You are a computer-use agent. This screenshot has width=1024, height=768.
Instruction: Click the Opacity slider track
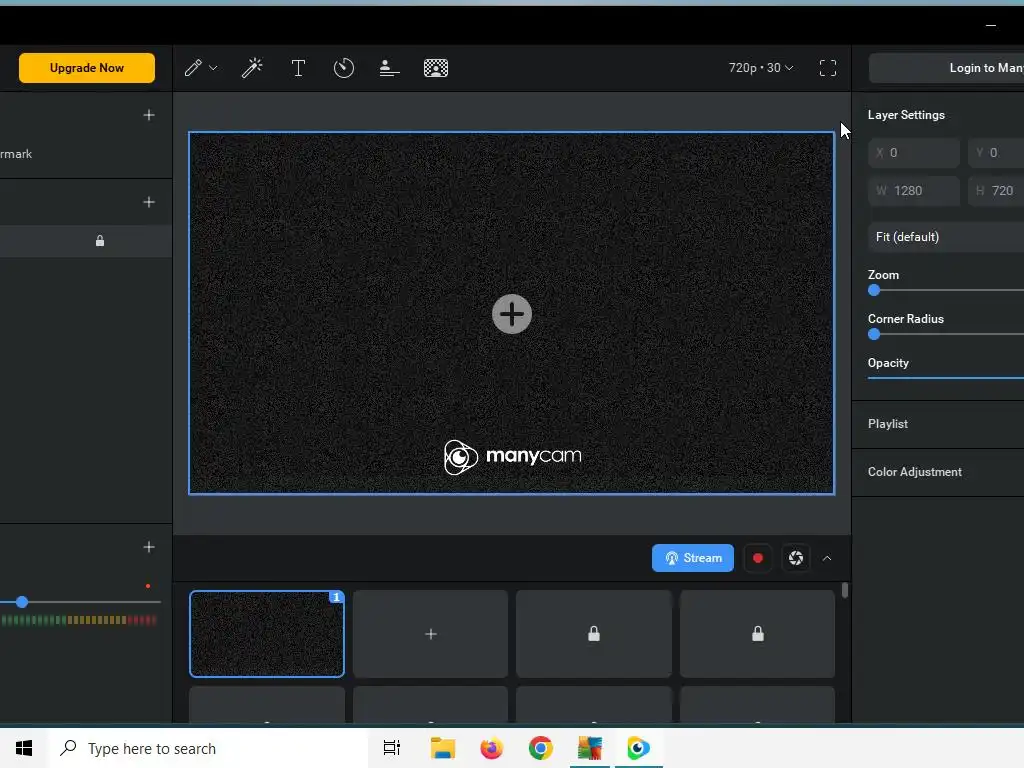click(x=946, y=377)
